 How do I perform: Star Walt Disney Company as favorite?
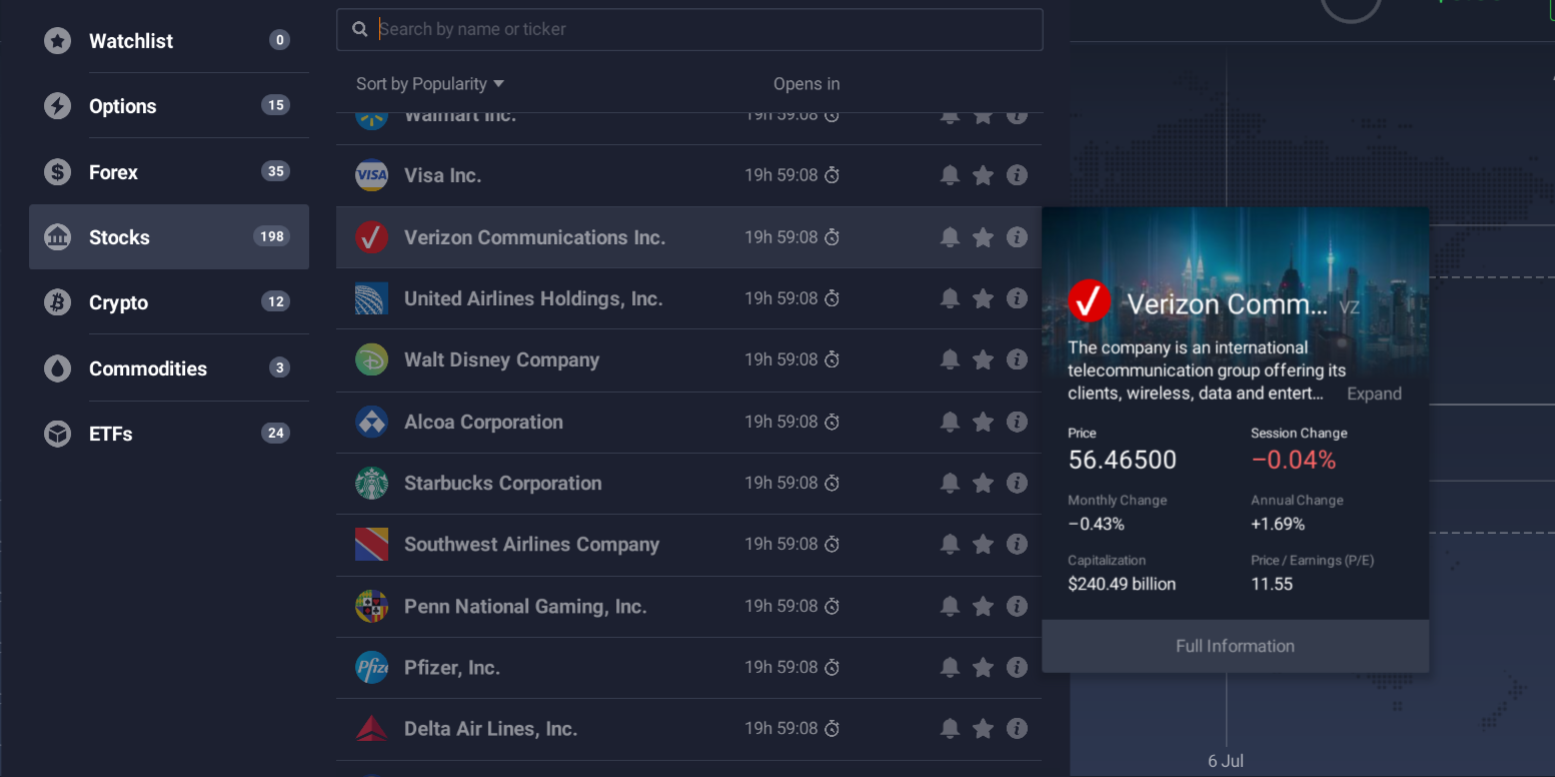[983, 359]
